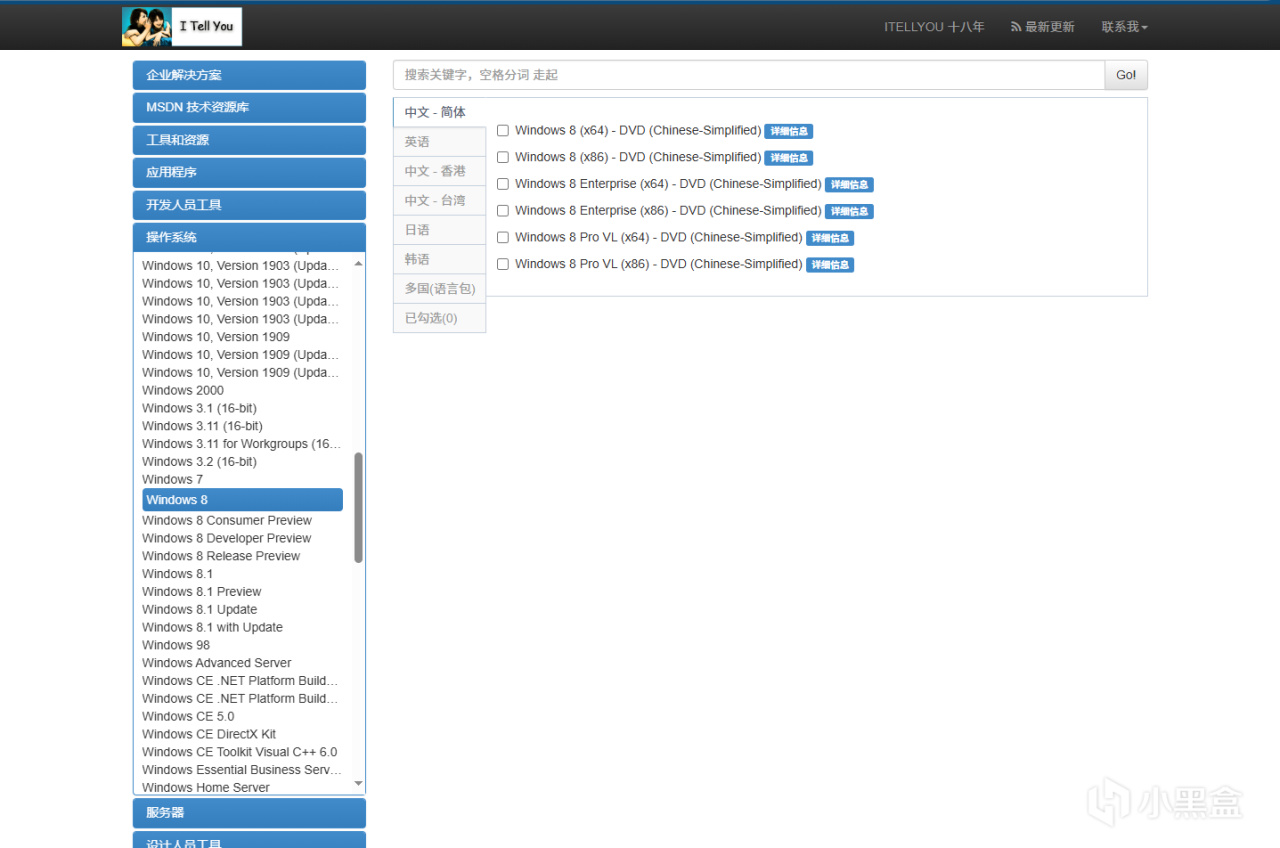Tick Windows 8 Enterprise (x86) checkbox
This screenshot has width=1280, height=848.
(503, 211)
